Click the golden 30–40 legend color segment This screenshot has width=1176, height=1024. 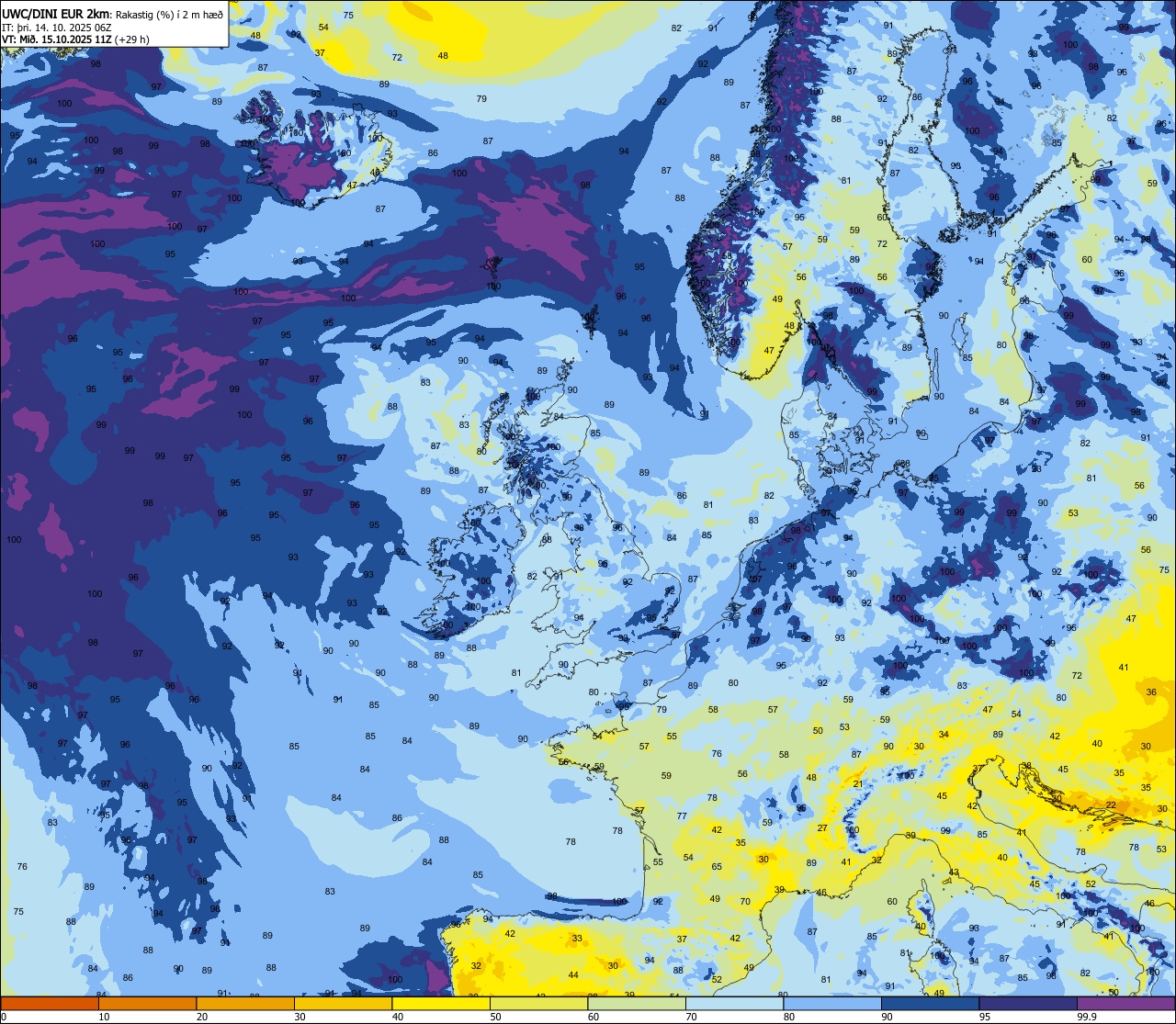[343, 1003]
